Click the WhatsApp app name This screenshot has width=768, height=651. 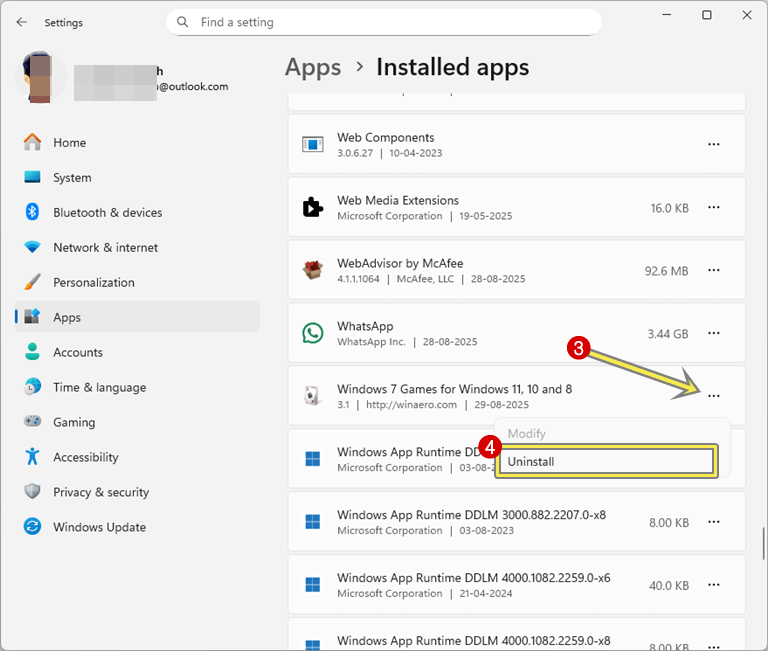365,326
